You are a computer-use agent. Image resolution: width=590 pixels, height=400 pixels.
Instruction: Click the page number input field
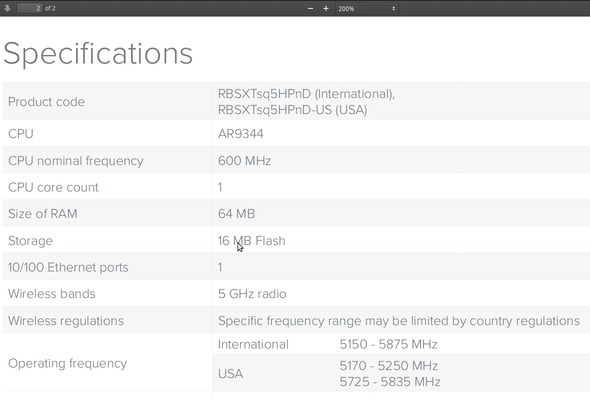(x=30, y=8)
